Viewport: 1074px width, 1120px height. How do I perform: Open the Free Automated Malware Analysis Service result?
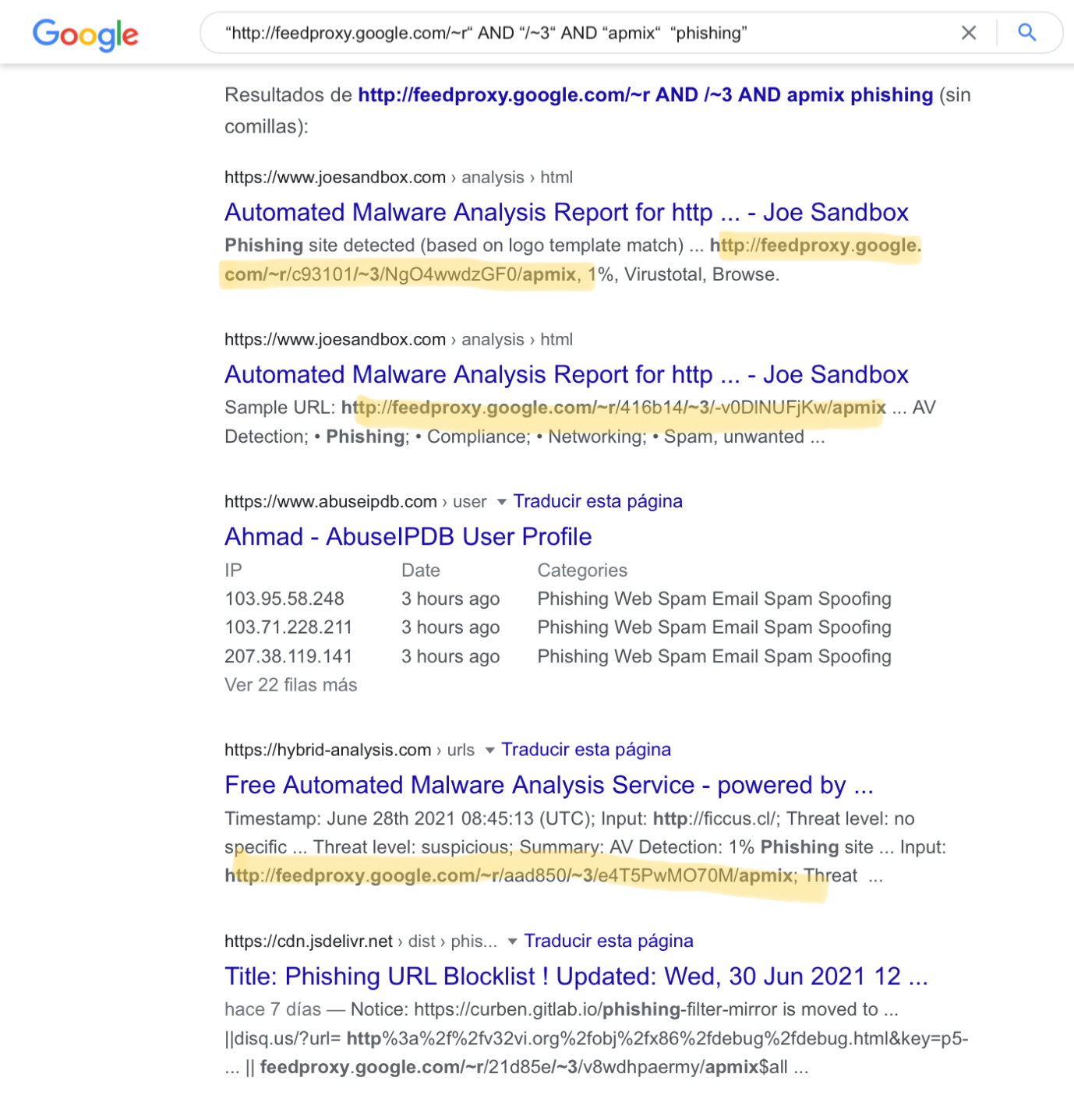(x=549, y=785)
